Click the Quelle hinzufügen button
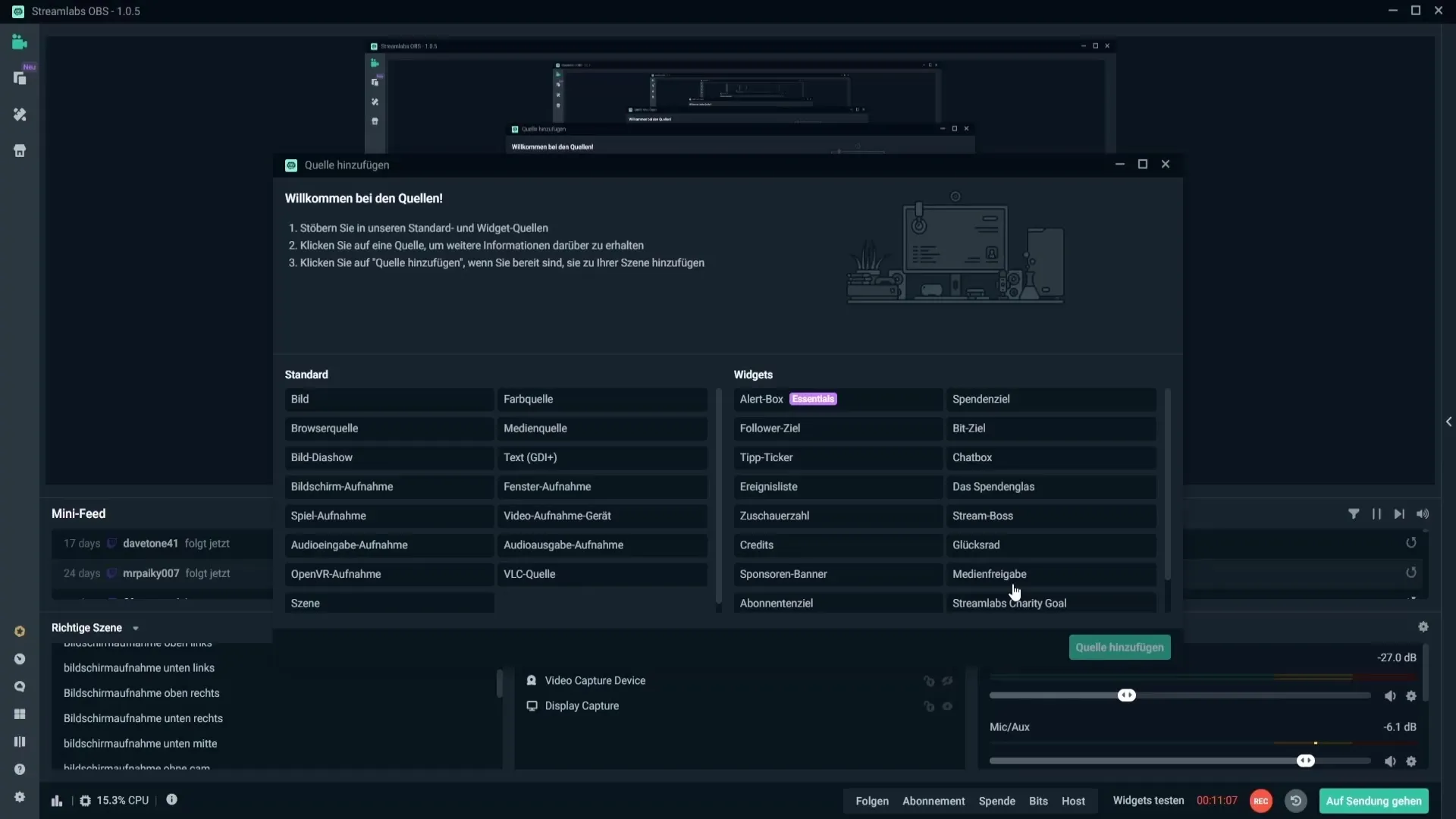This screenshot has height=819, width=1456. (1119, 648)
